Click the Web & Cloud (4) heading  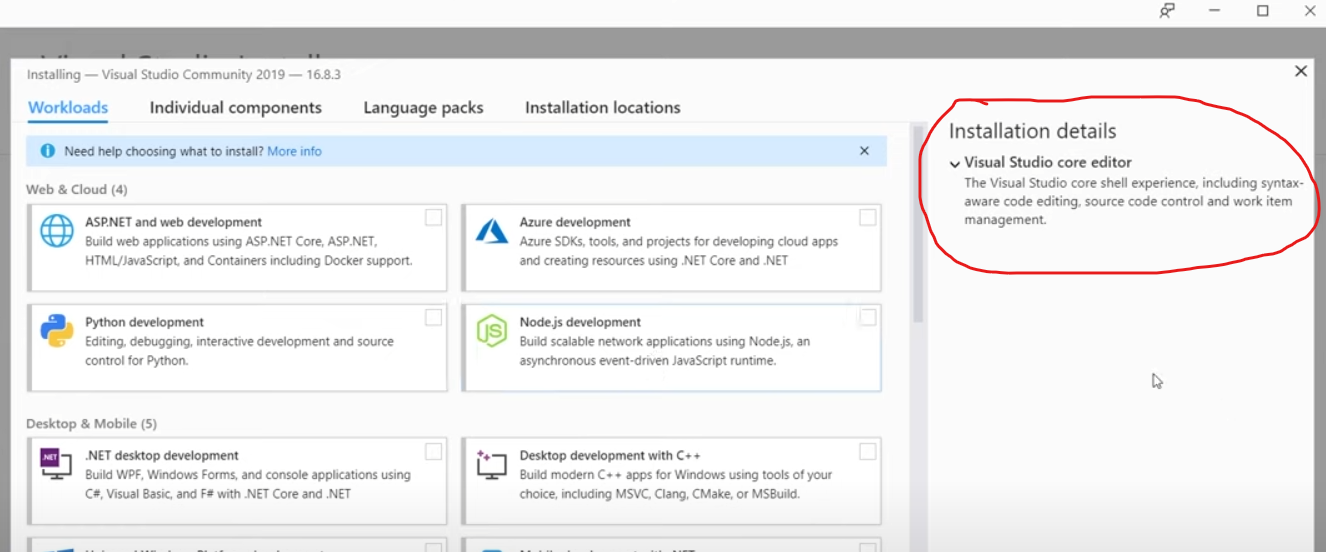(77, 189)
